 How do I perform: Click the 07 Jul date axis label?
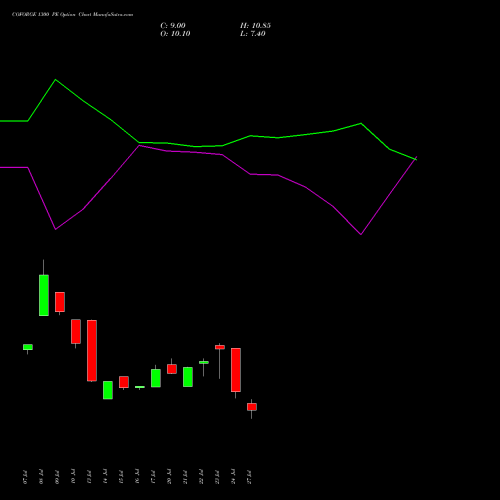coord(25,477)
